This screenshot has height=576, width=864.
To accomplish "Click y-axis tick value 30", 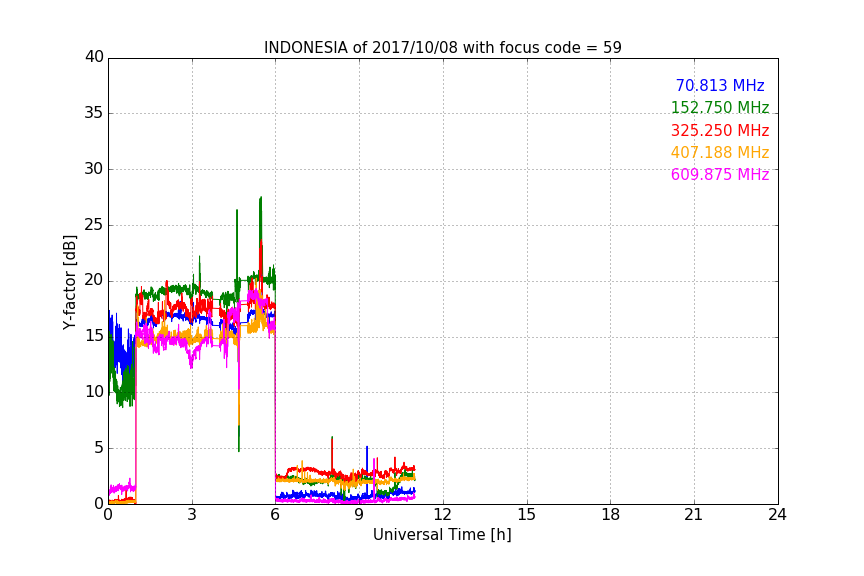I will [x=94, y=169].
